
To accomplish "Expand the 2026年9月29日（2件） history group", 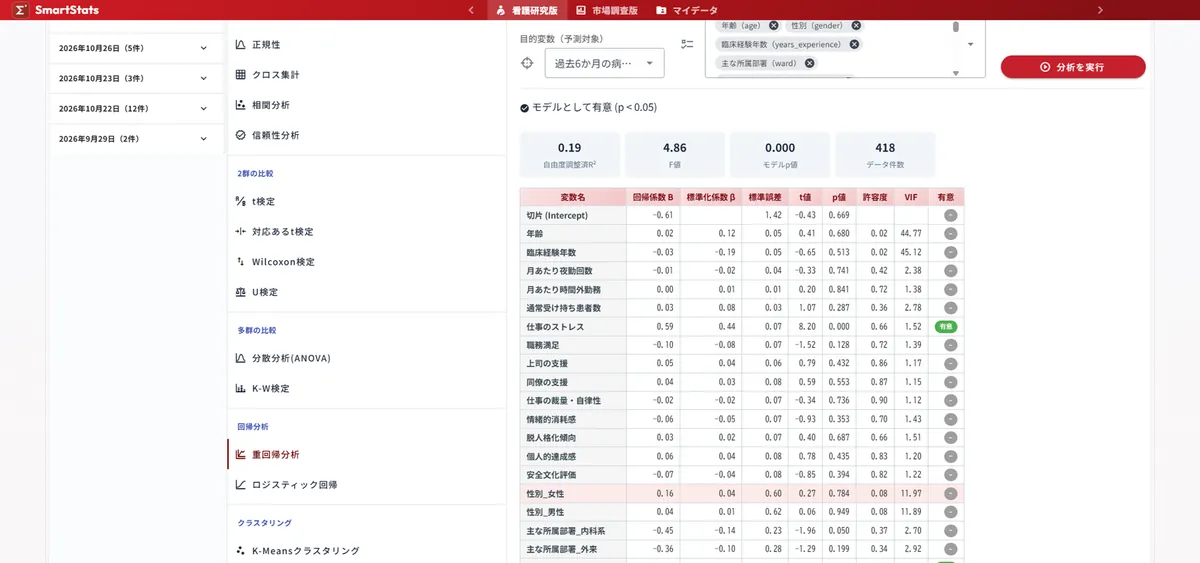I will pyautogui.click(x=134, y=138).
